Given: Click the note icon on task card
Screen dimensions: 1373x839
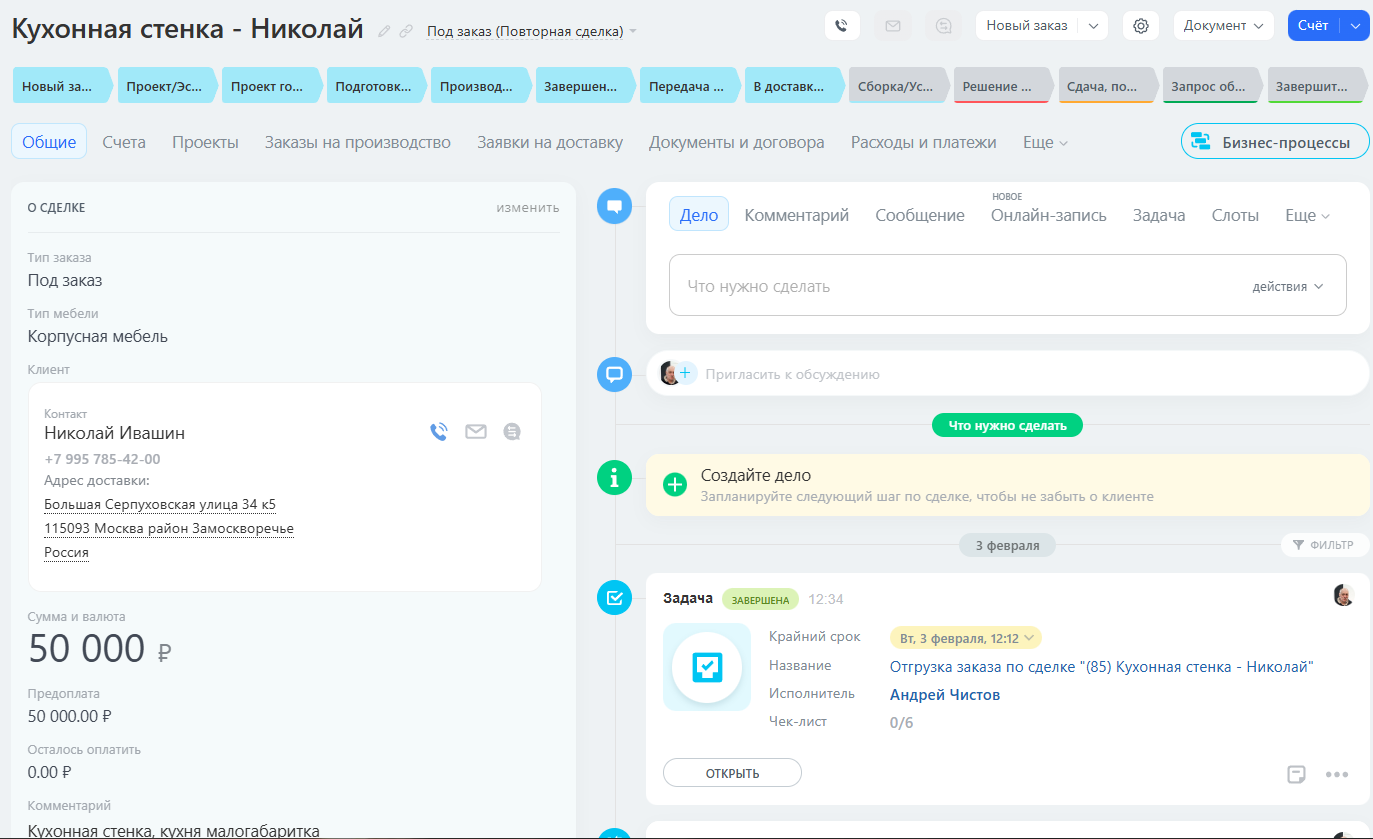Looking at the screenshot, I should pyautogui.click(x=1296, y=774).
